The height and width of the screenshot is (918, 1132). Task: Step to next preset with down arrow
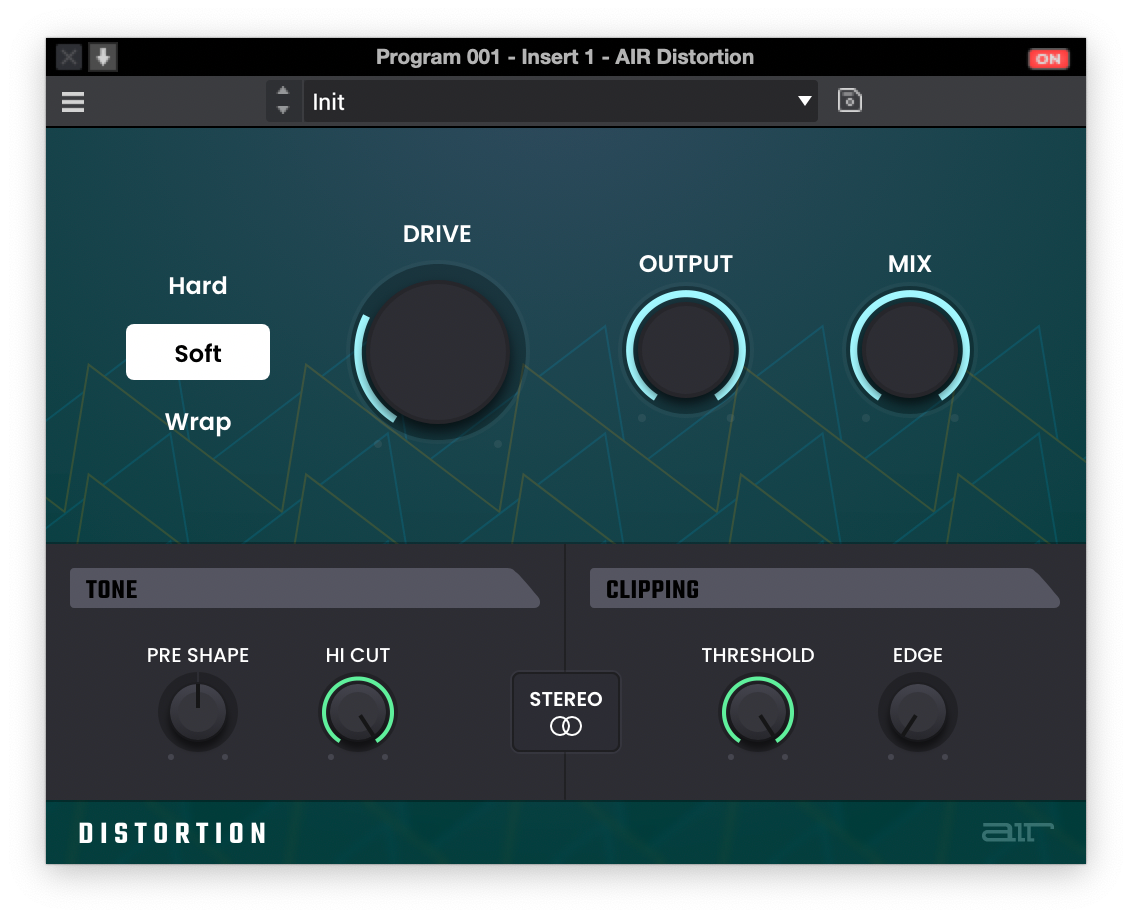point(283,110)
